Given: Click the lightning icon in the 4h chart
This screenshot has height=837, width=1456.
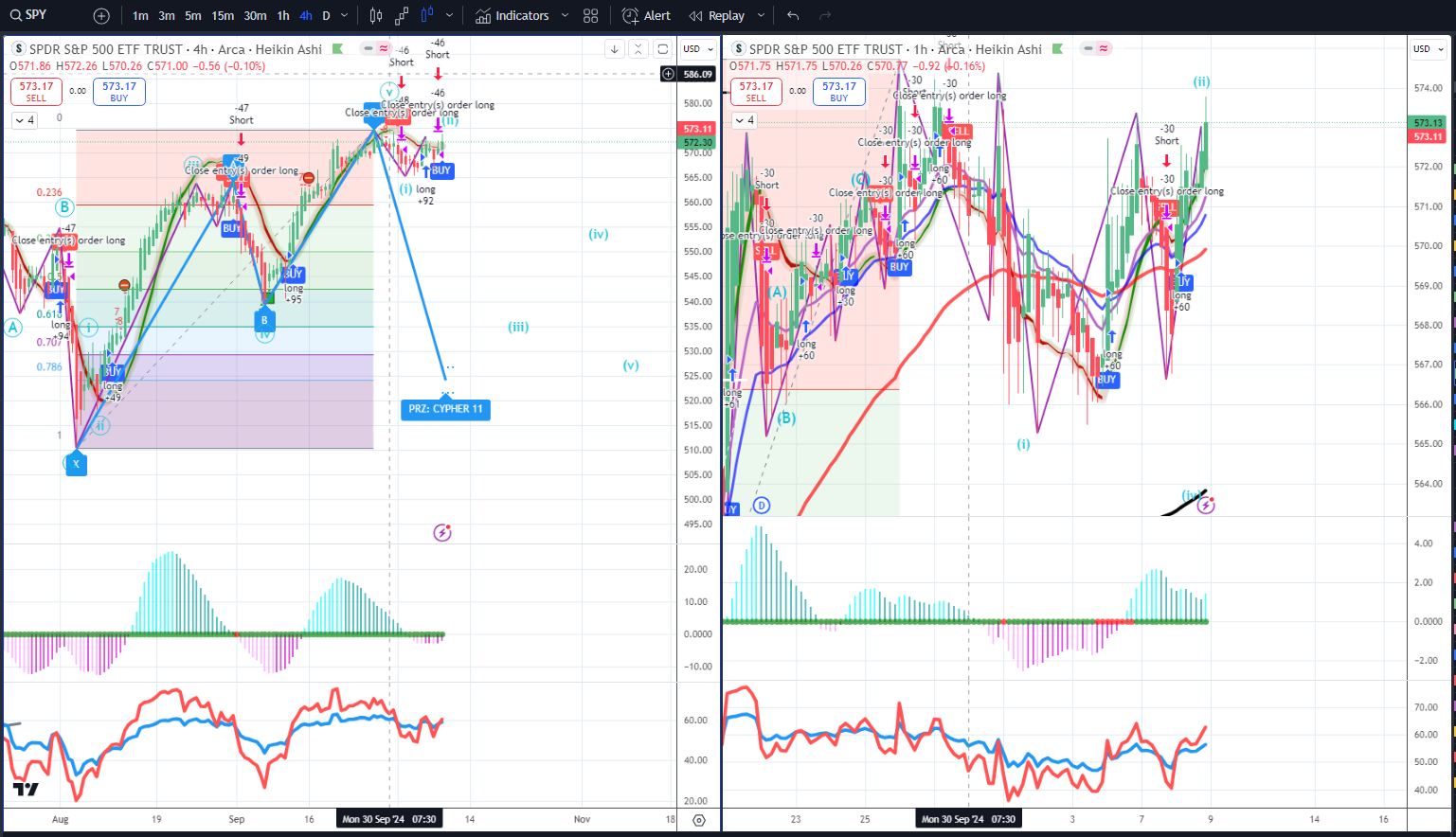Looking at the screenshot, I should pos(442,532).
